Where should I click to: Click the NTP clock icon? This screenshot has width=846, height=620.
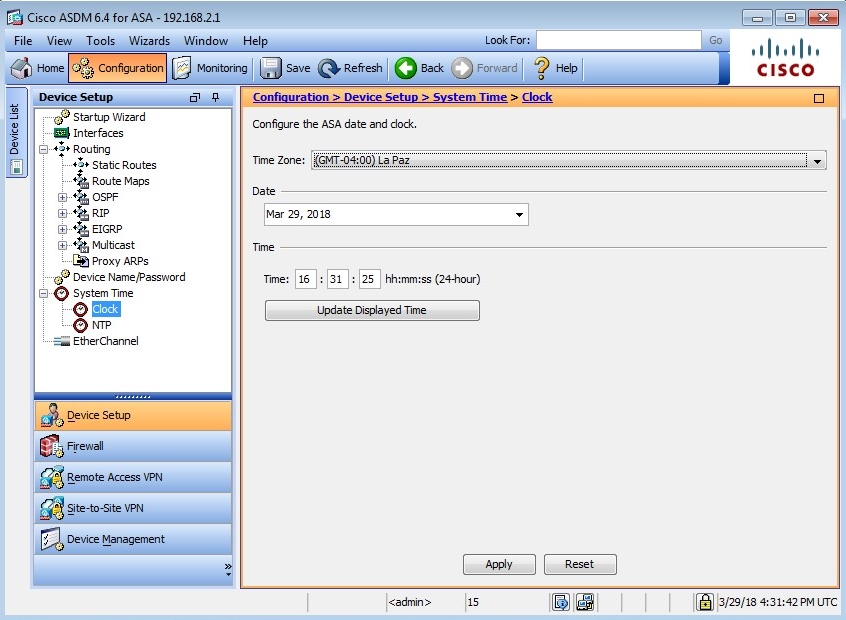(x=80, y=325)
